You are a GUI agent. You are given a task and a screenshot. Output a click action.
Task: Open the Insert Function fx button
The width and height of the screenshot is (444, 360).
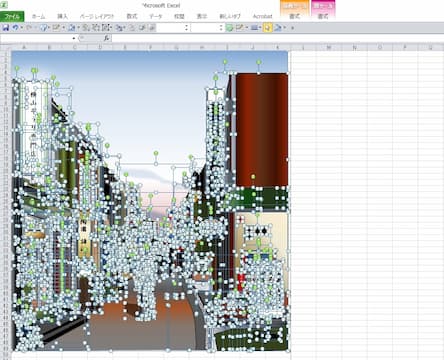pyautogui.click(x=106, y=38)
